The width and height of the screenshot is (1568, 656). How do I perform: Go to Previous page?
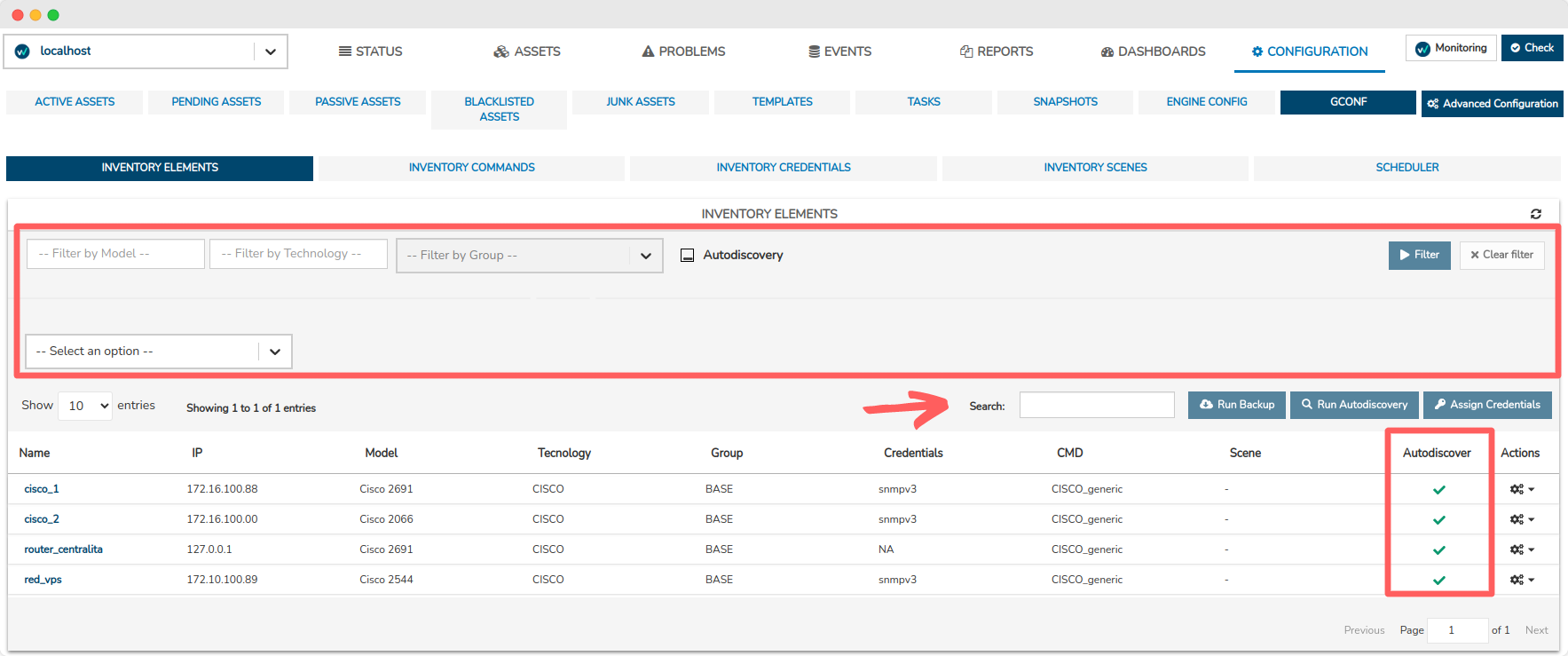click(x=1364, y=630)
